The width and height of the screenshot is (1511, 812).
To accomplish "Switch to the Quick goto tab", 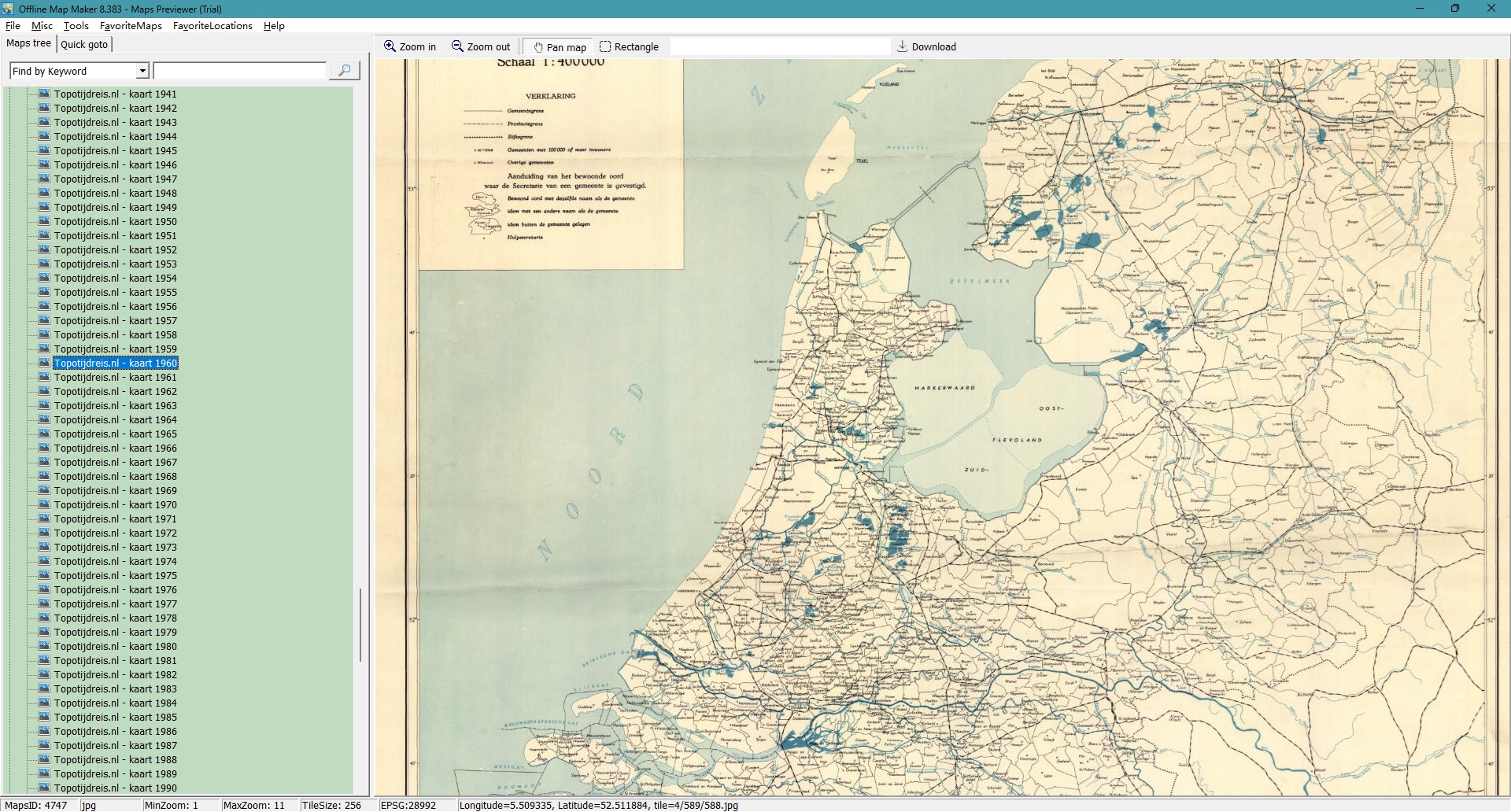I will point(84,44).
